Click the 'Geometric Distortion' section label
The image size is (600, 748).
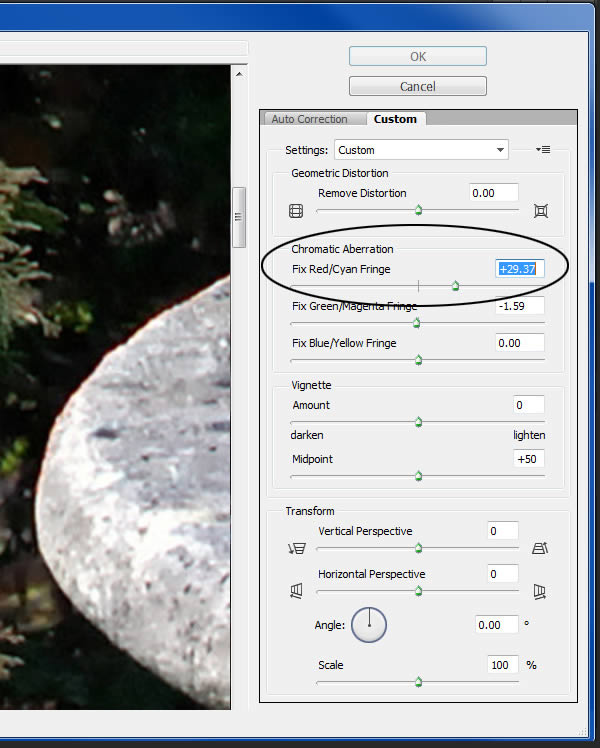340,173
